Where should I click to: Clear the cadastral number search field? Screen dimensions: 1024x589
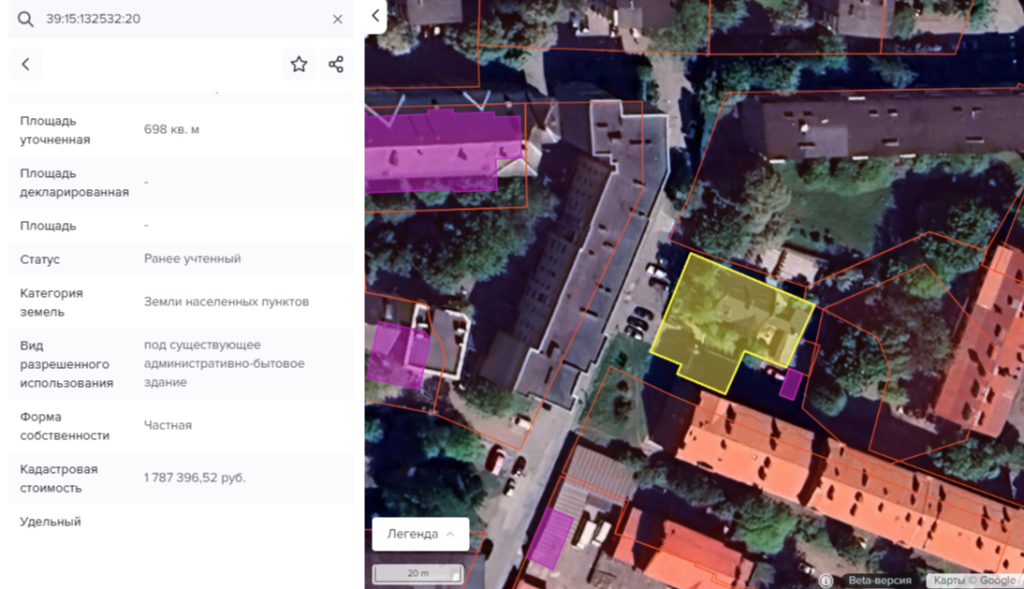coord(338,19)
